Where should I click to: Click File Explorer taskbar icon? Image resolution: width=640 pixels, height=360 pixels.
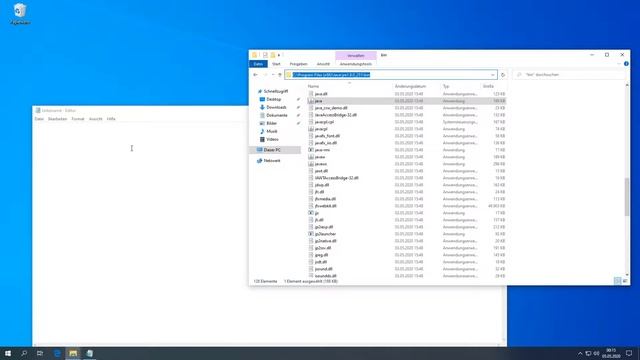pos(73,353)
